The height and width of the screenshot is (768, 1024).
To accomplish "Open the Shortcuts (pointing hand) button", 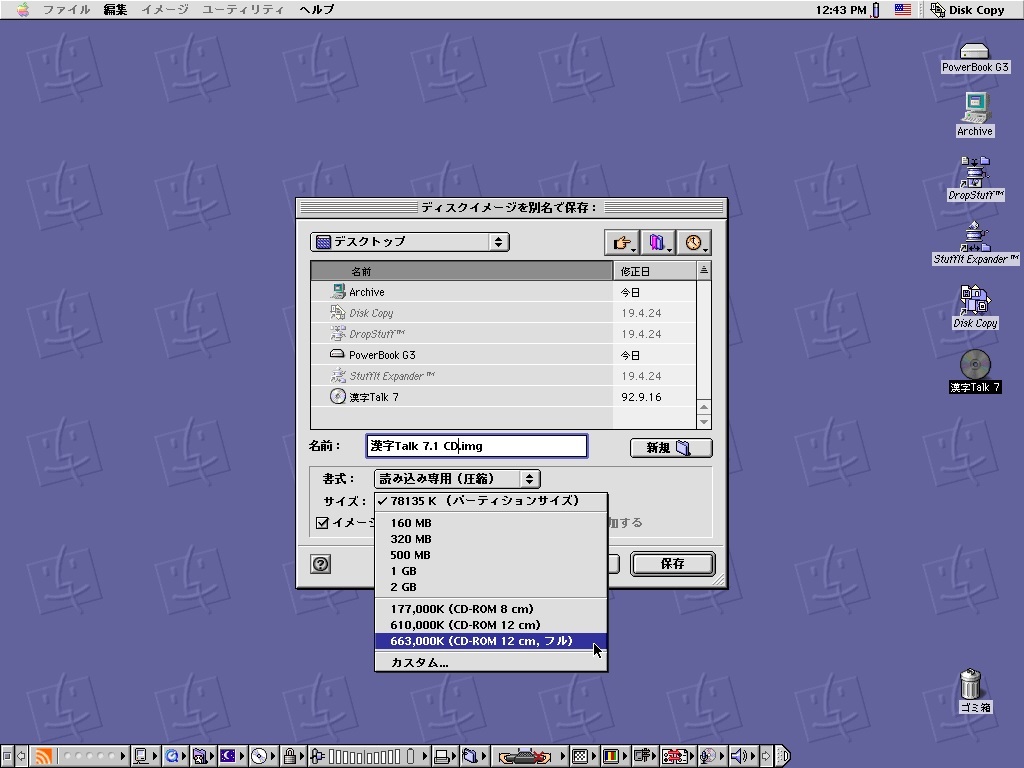I will [622, 243].
